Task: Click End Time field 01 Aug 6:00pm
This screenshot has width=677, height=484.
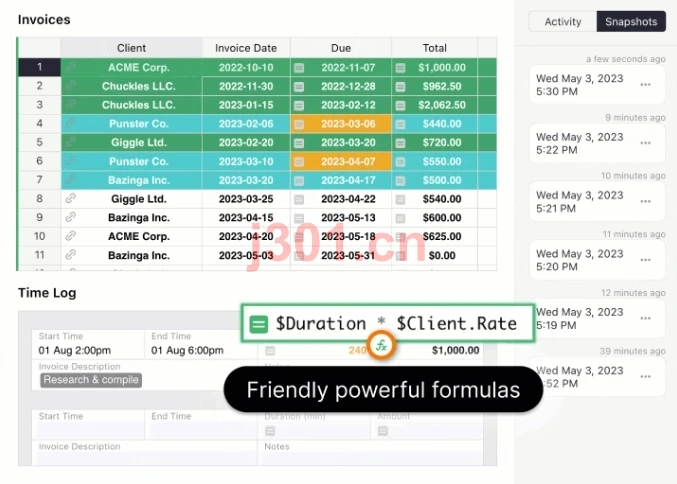Action: (201, 345)
